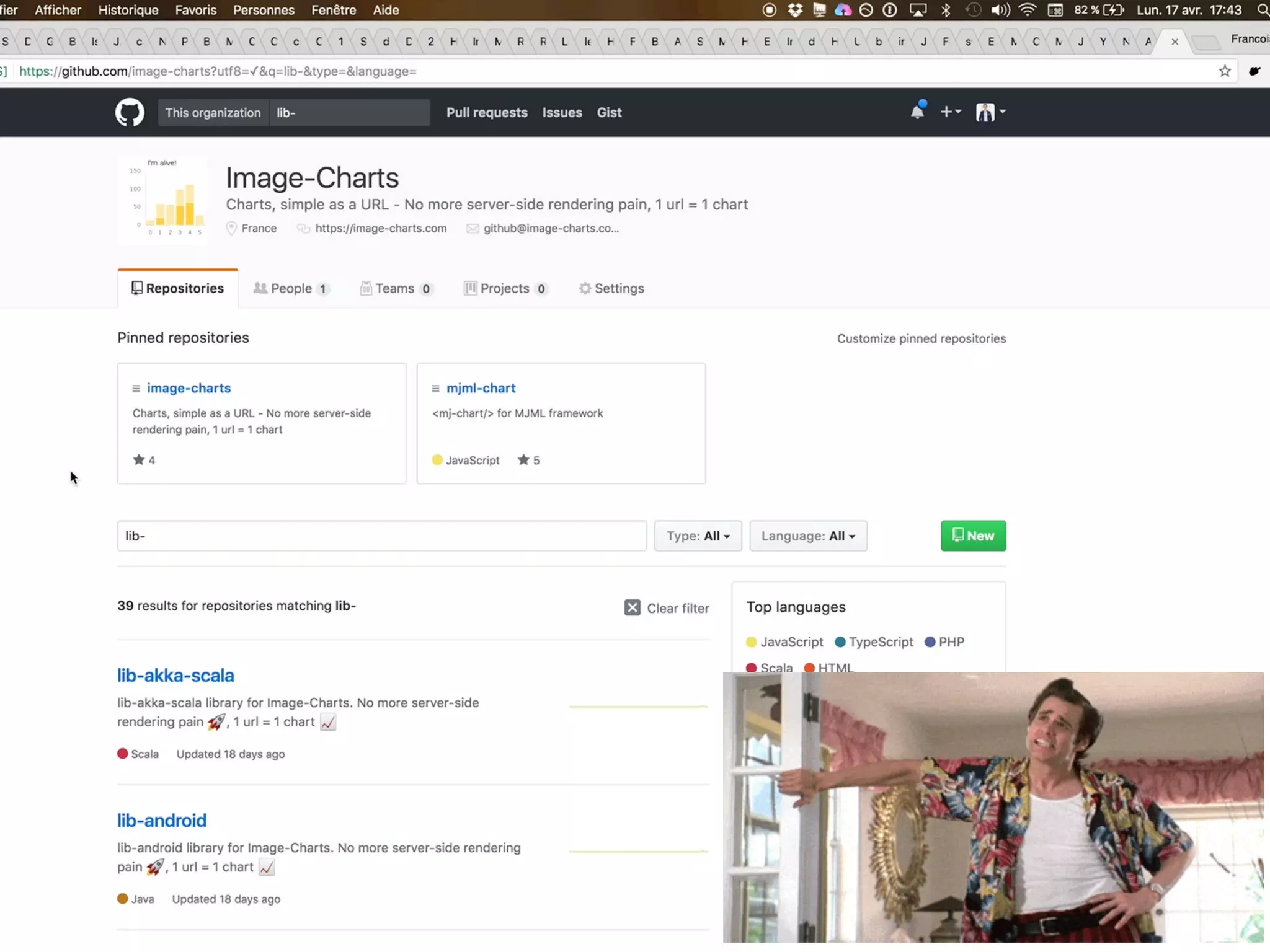The height and width of the screenshot is (952, 1270).
Task: Click the Dropbox menu bar icon
Action: tap(794, 10)
